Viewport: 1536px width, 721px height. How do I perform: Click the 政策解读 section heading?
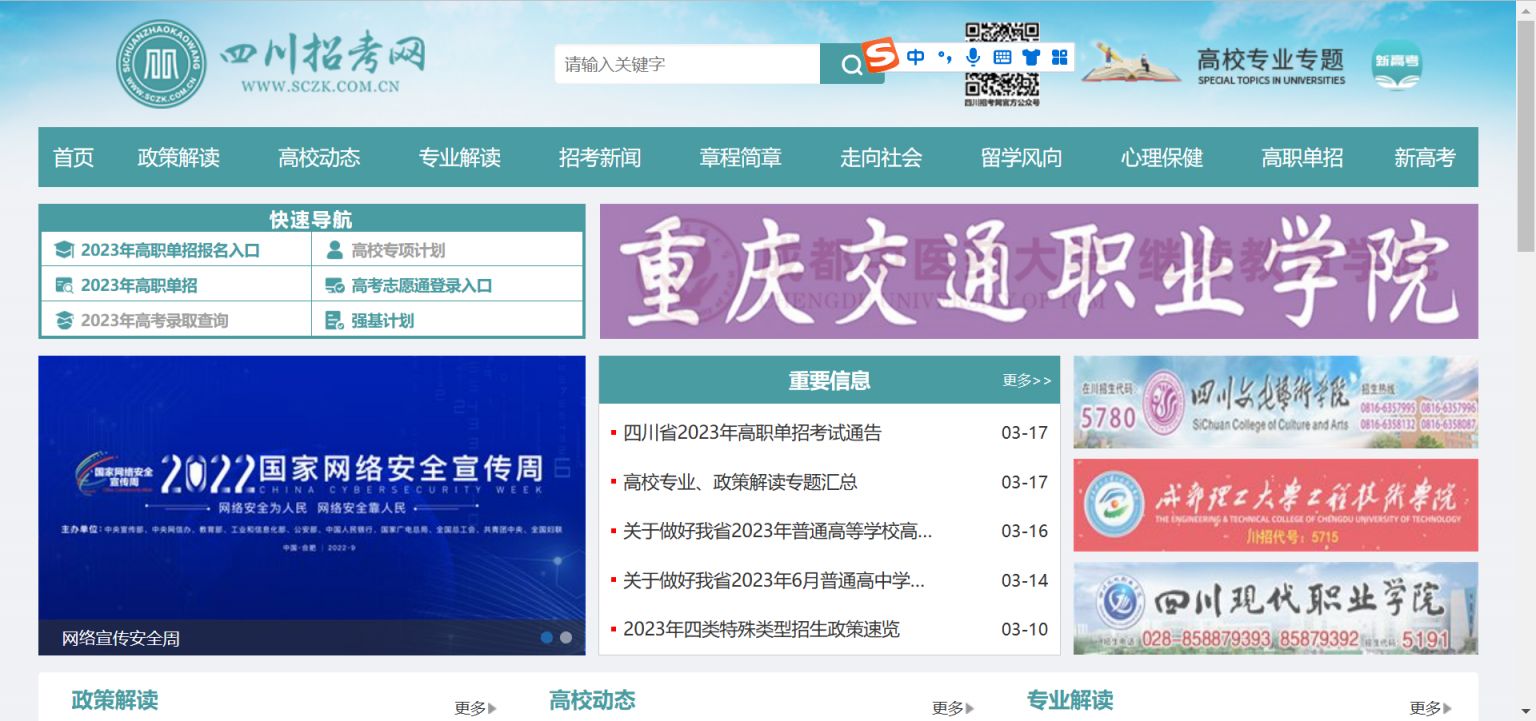pos(115,700)
